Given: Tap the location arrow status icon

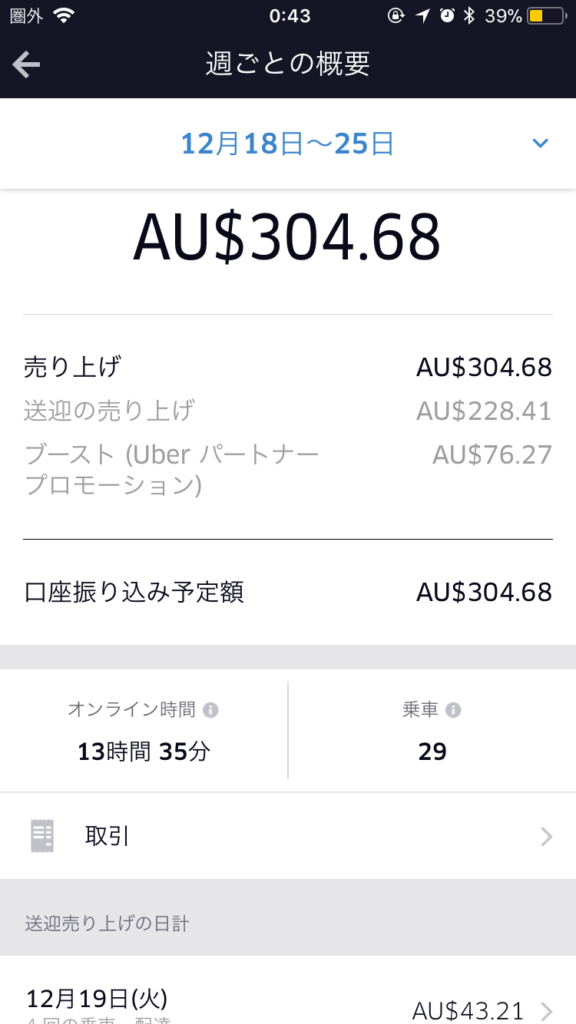Looking at the screenshot, I should (423, 16).
